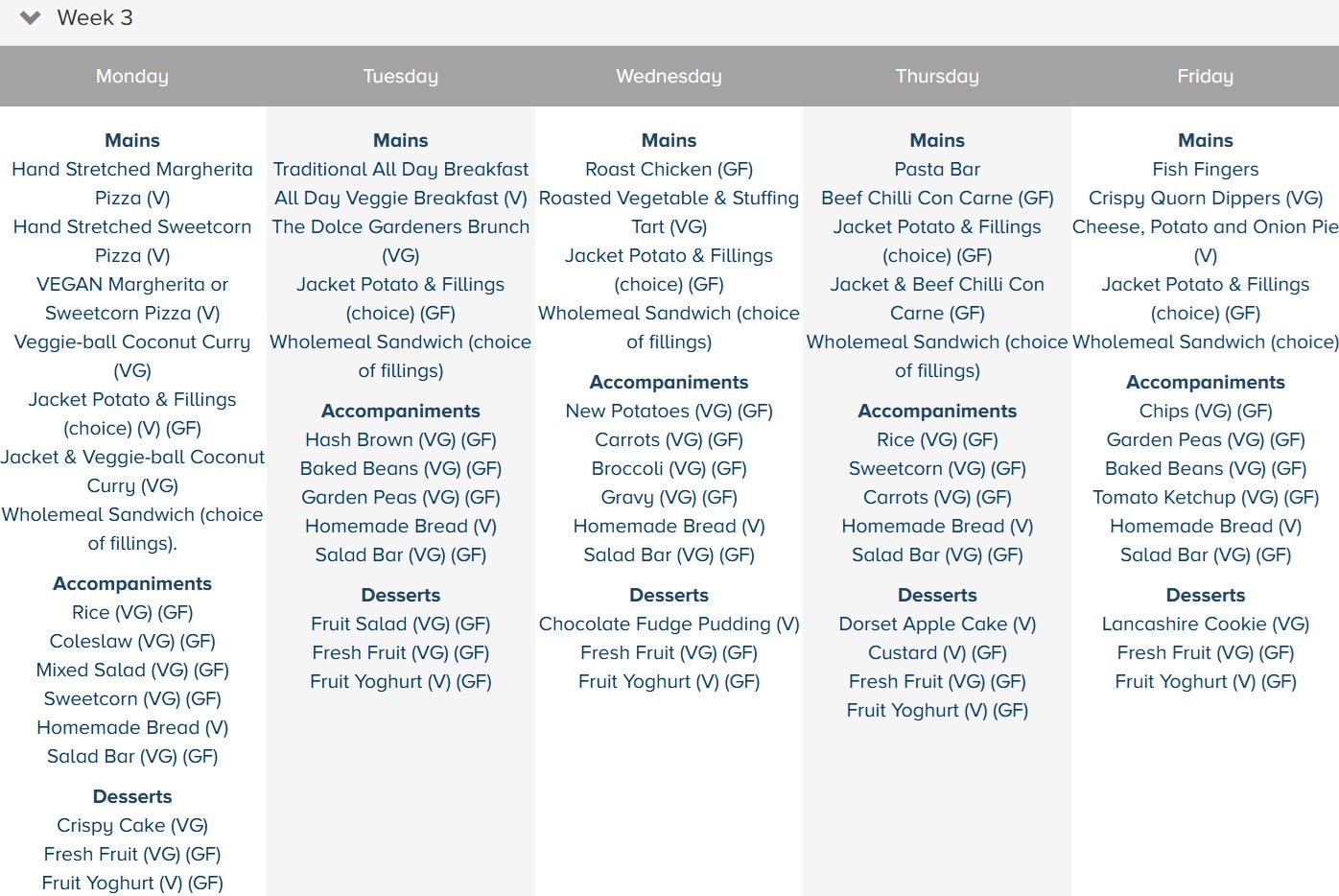Click Tomato Ketchup under Friday accompaniments

1205,498
